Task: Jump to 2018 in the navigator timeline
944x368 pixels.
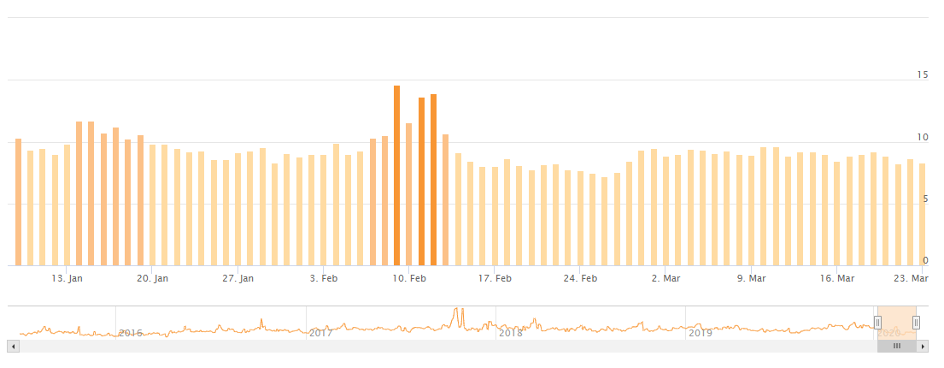Action: [510, 332]
